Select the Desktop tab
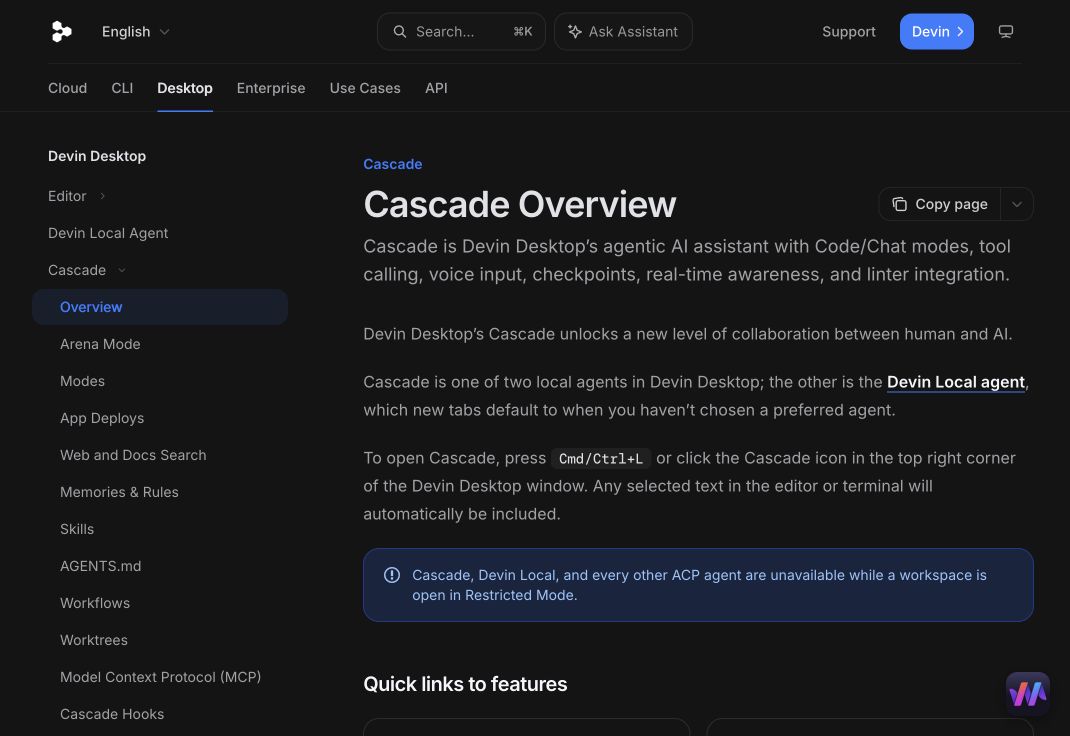 [185, 88]
